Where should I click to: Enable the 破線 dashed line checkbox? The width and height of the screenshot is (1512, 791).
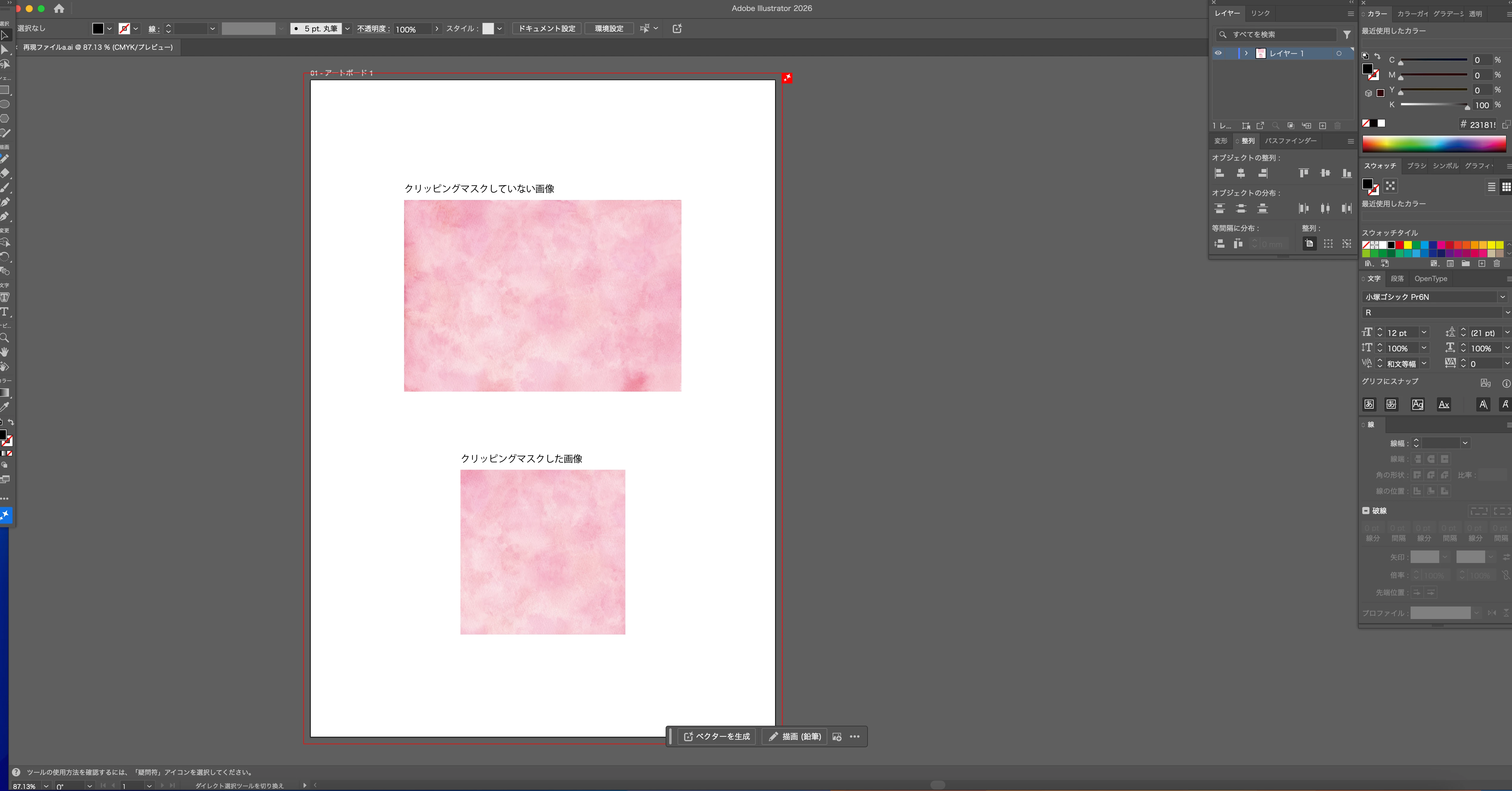coord(1366,511)
